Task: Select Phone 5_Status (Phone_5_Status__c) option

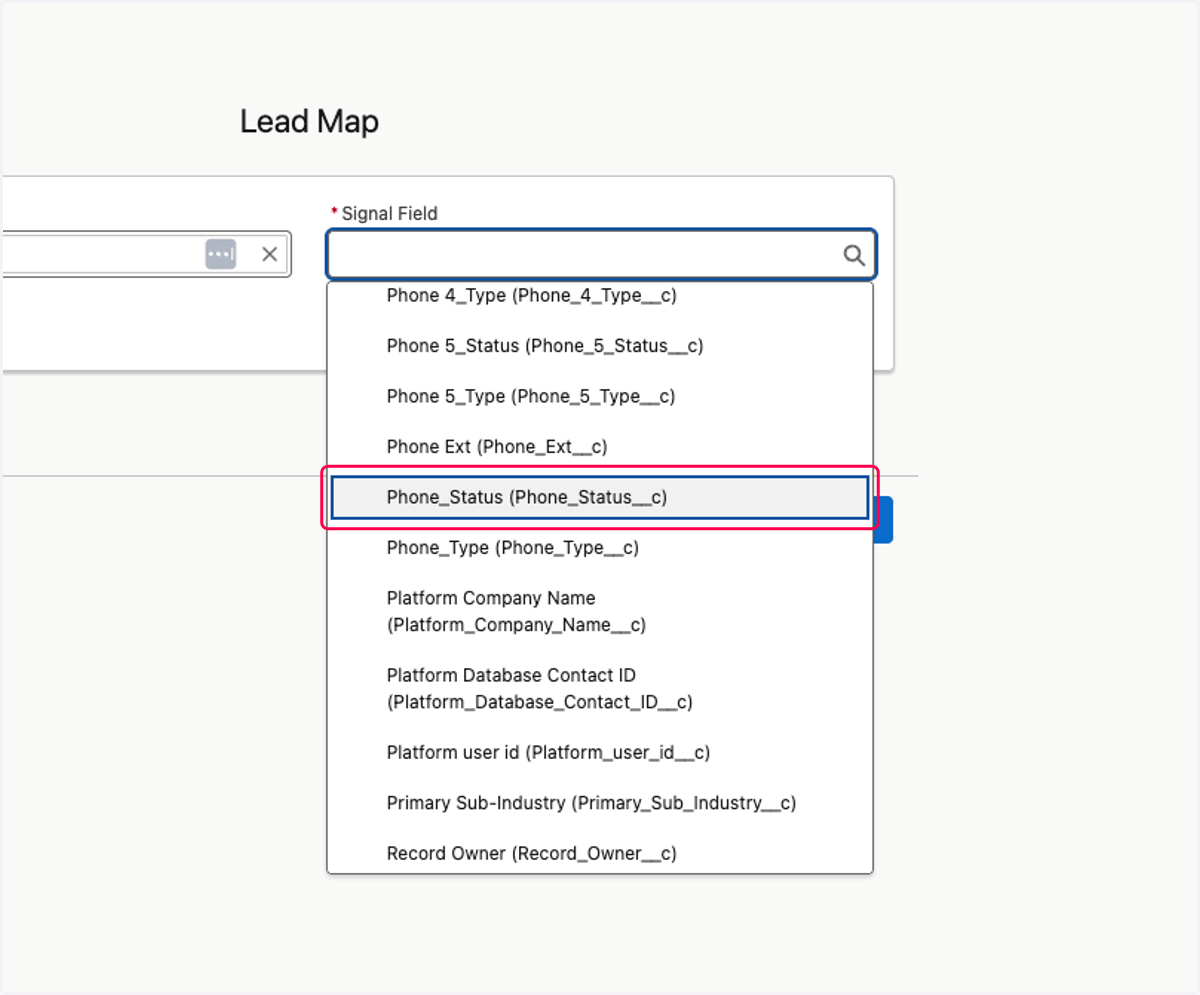Action: coord(600,346)
